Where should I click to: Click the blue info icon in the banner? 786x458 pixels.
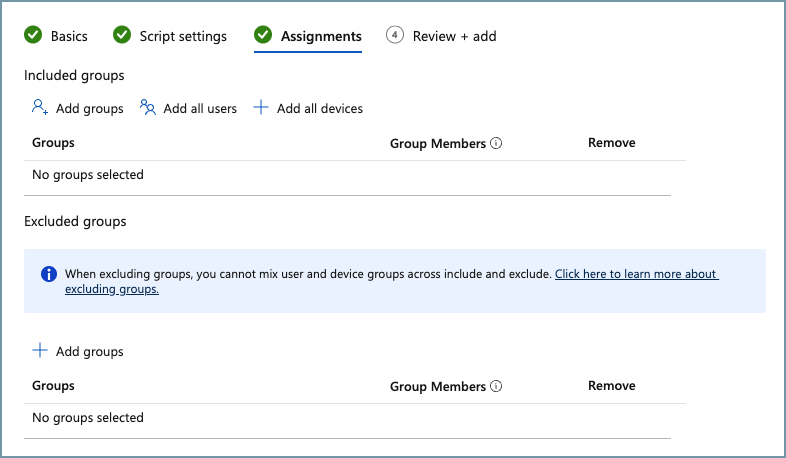click(48, 274)
